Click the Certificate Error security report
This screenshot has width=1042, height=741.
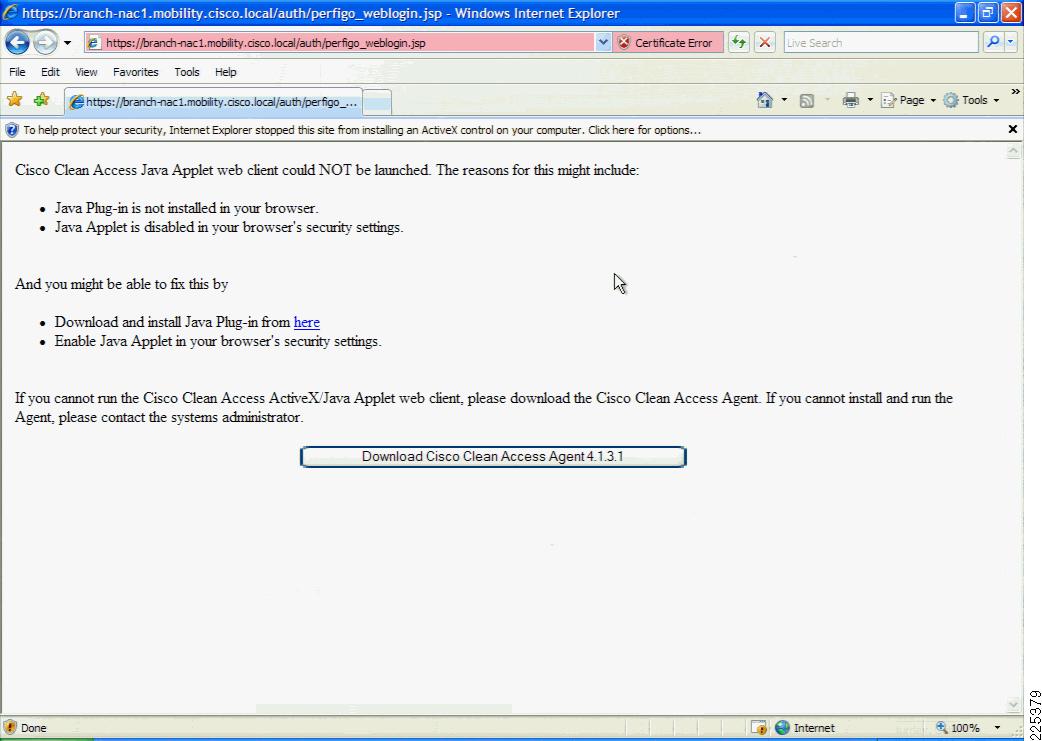click(667, 43)
